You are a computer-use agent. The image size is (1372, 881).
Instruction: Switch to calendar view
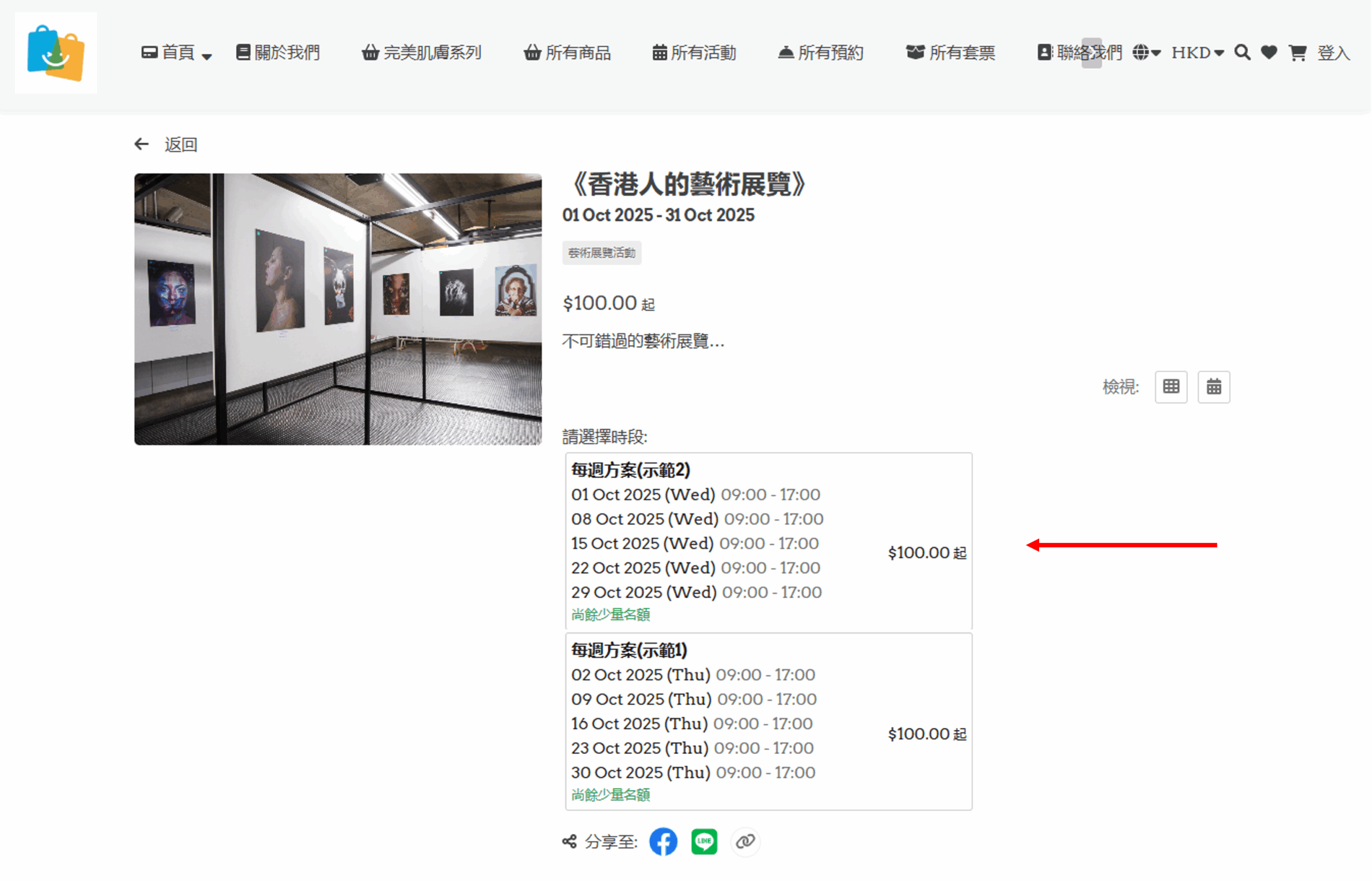tap(1213, 387)
